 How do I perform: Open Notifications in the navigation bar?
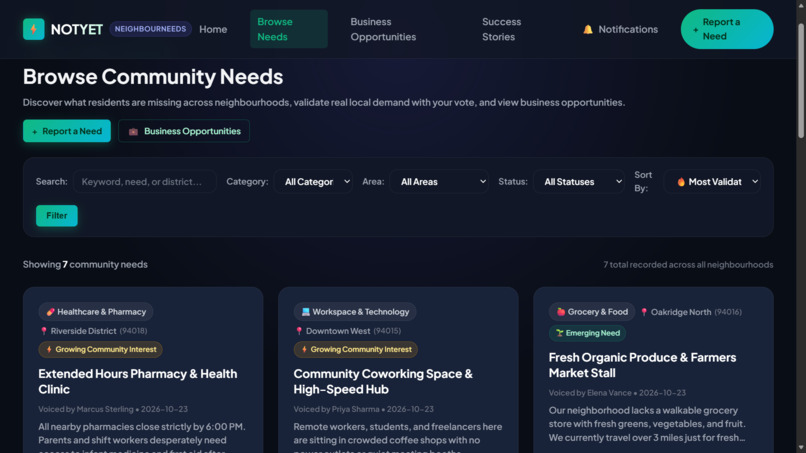[x=620, y=29]
